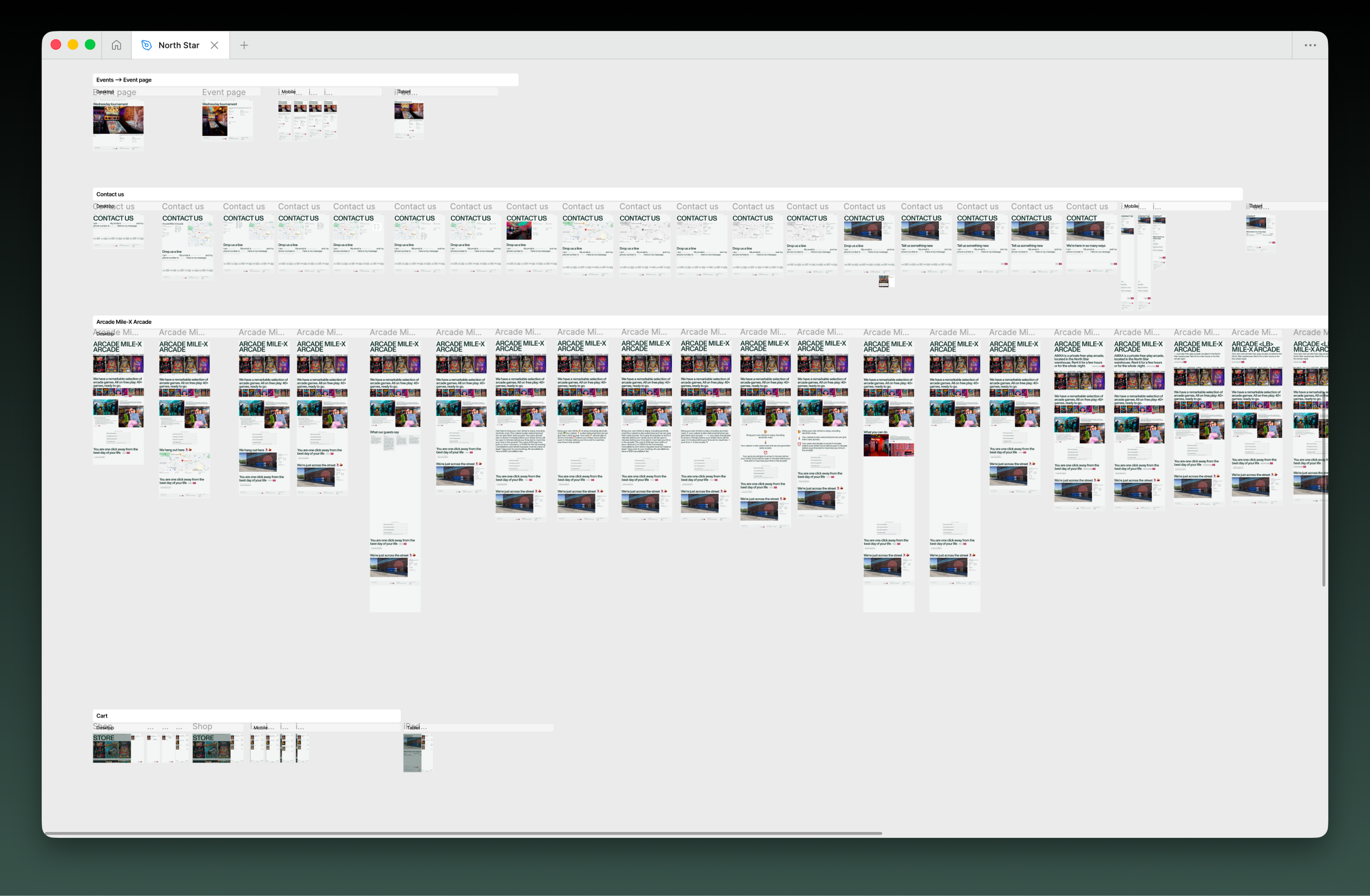This screenshot has height=896, width=1370.
Task: Click the Desktop group label under Cart
Action: point(105,728)
